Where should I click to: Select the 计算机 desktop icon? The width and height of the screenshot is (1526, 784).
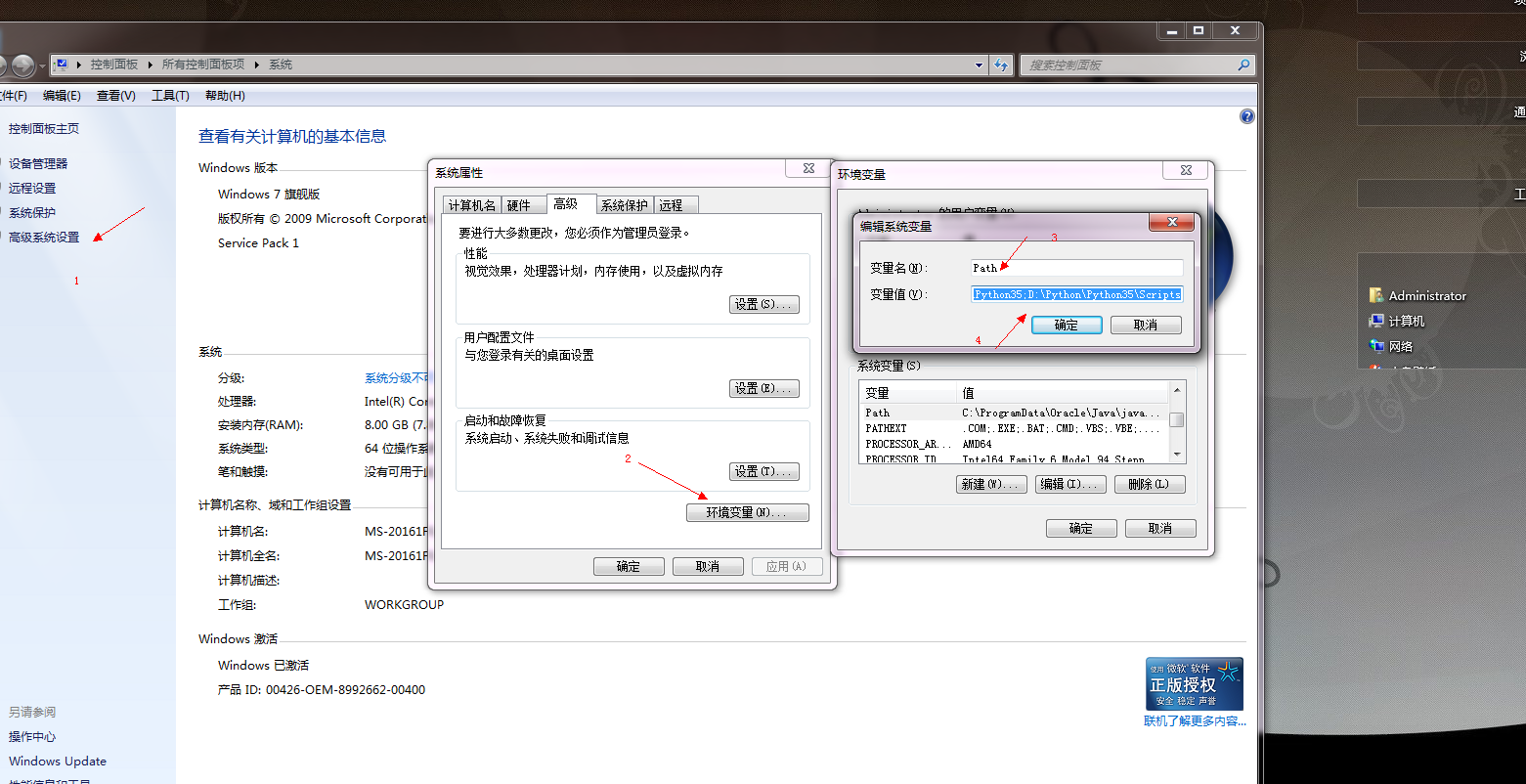click(1376, 321)
